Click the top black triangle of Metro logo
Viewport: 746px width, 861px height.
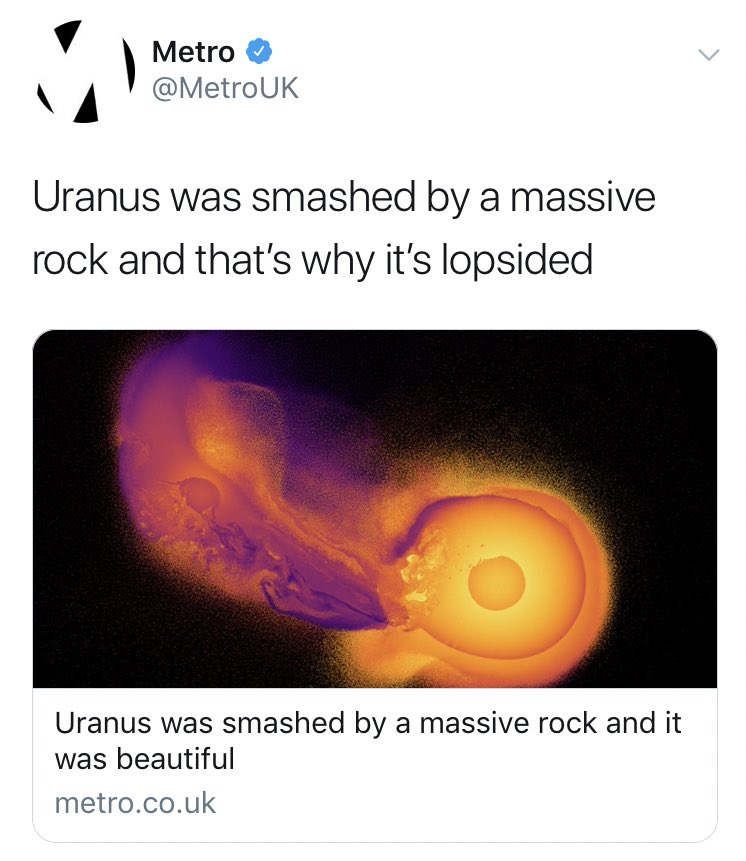(x=68, y=35)
